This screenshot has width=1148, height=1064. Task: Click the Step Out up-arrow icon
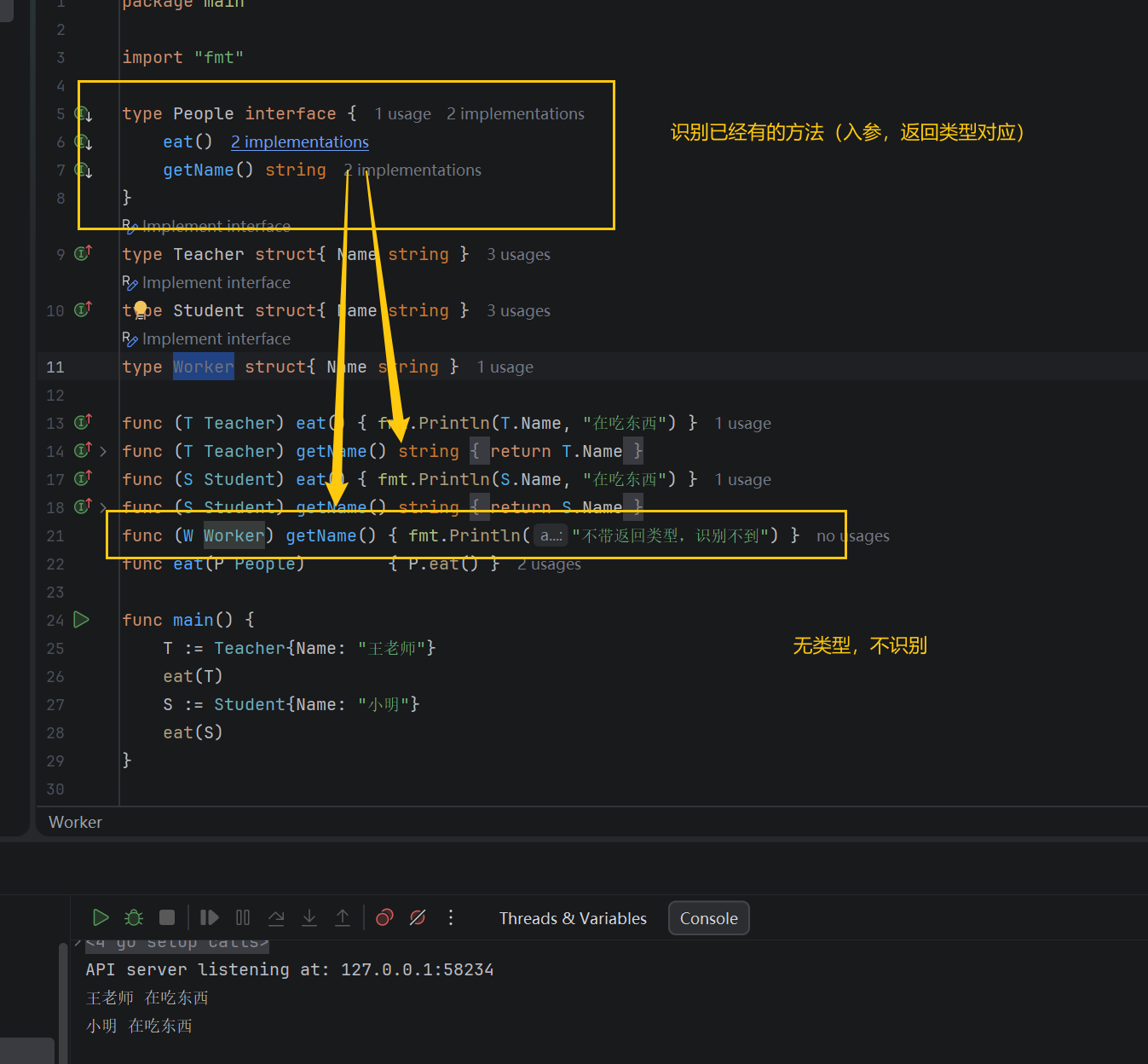point(343,917)
